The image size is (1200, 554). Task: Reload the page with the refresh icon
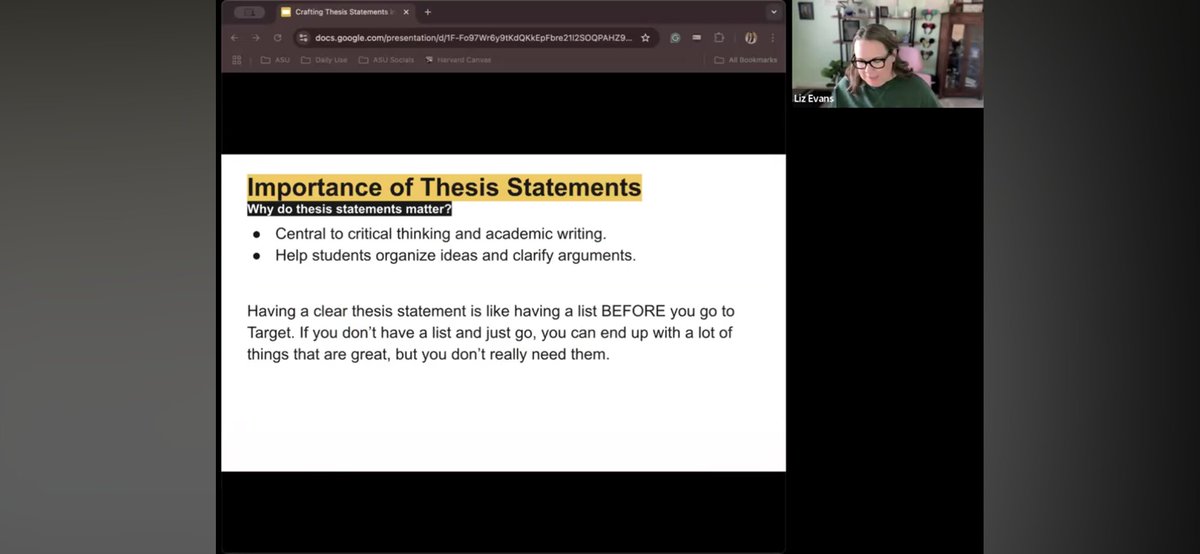(x=277, y=38)
